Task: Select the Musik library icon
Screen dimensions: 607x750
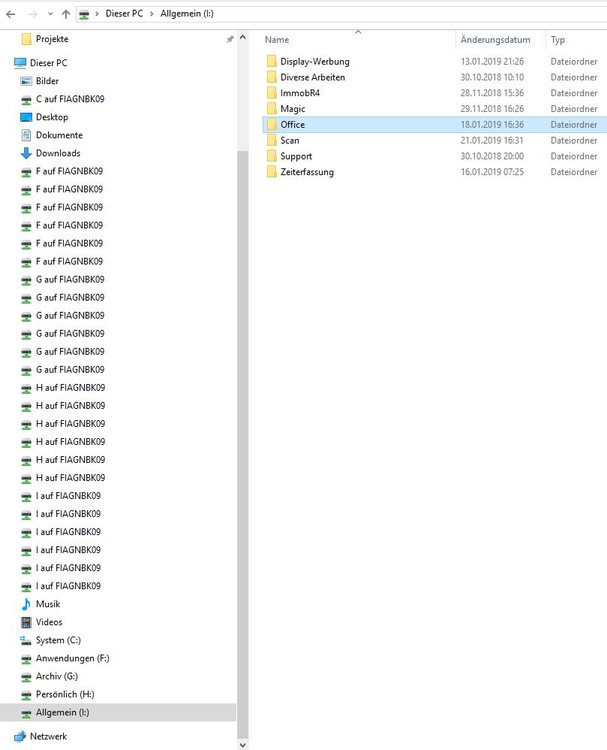Action: (x=26, y=604)
